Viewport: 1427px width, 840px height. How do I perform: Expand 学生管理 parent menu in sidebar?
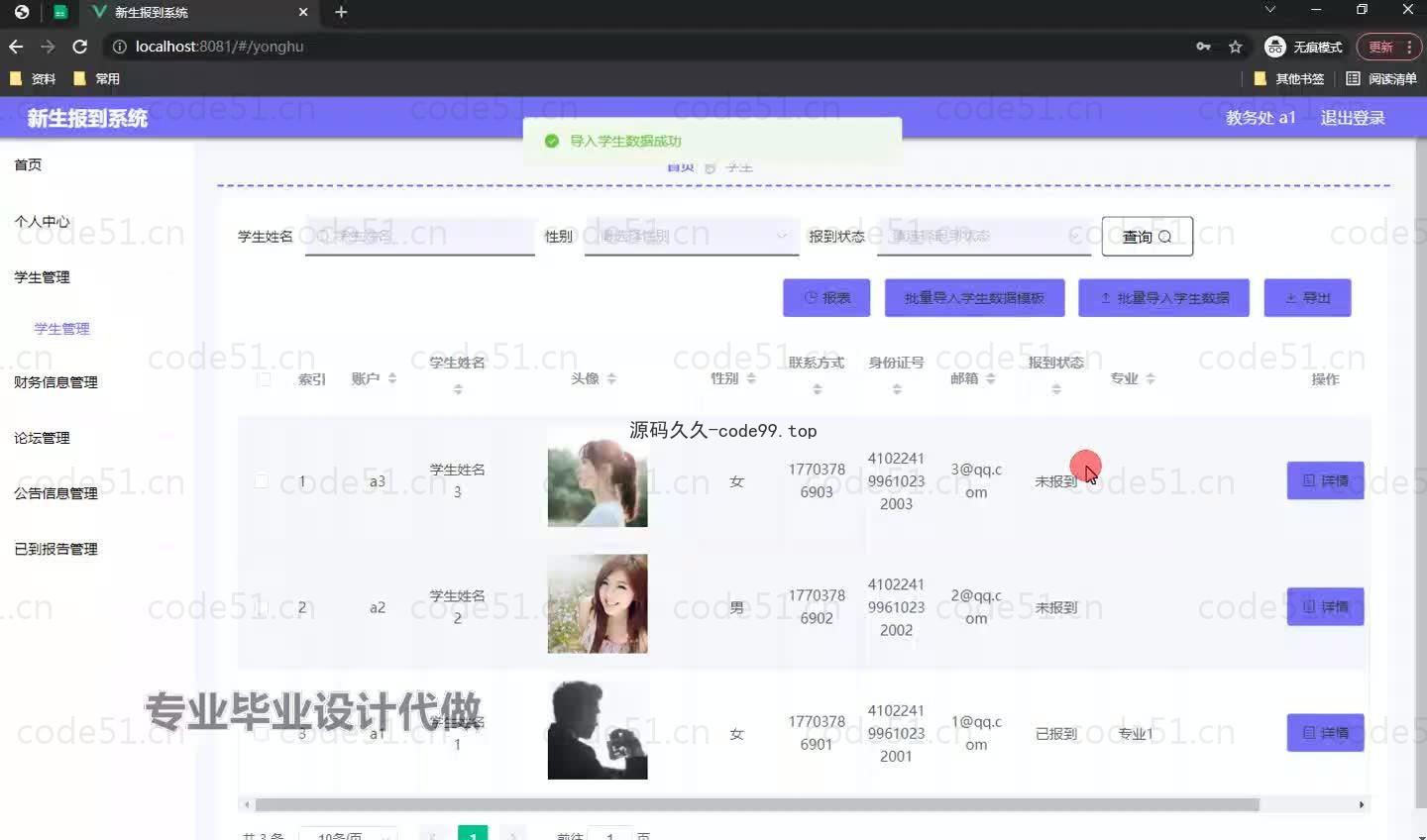tap(42, 277)
